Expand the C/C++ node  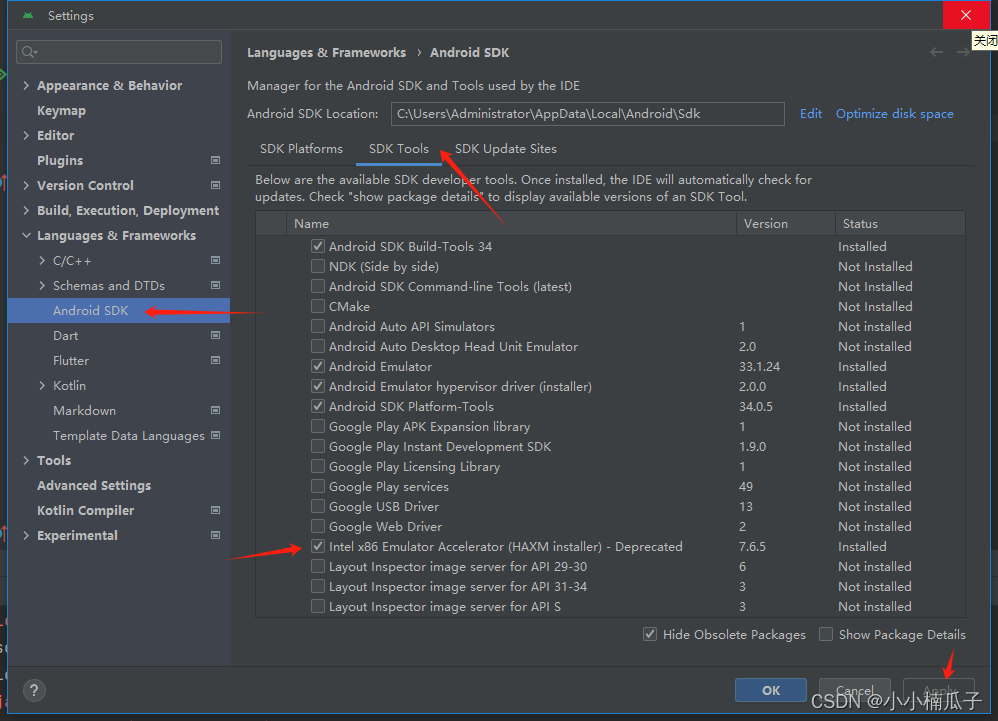coord(42,260)
